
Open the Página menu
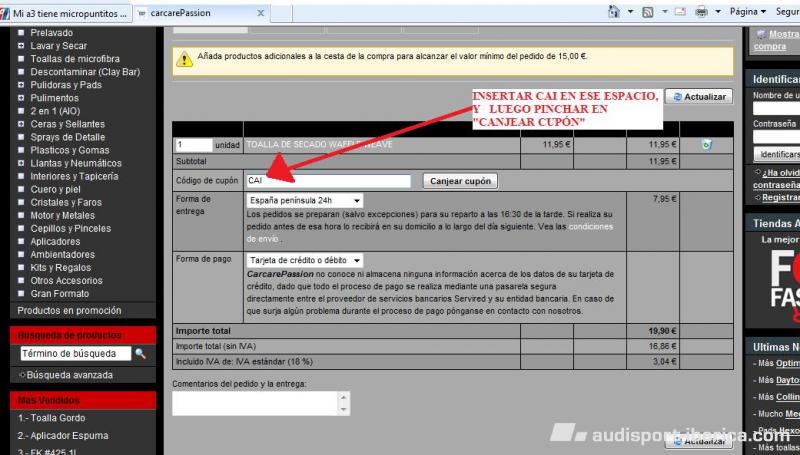coord(748,12)
